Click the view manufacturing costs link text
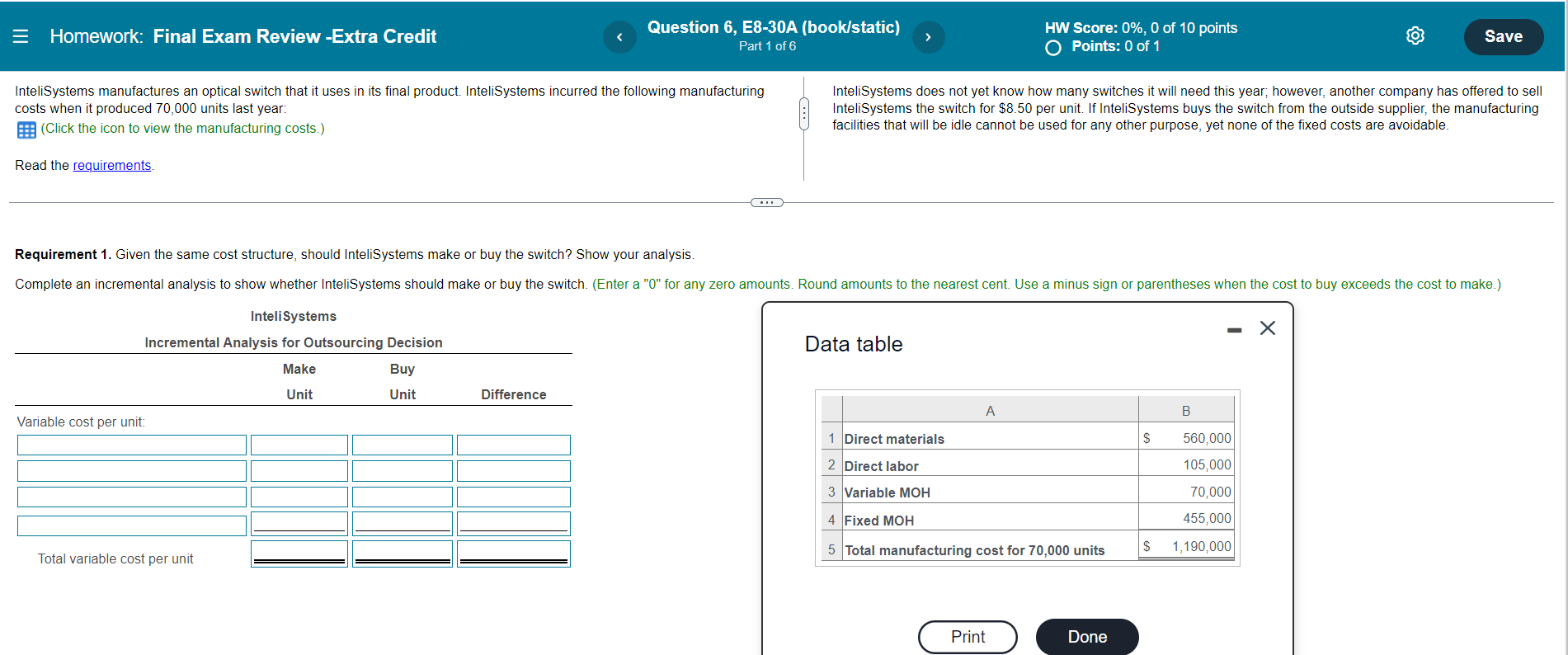The image size is (1568, 655). coord(182,128)
